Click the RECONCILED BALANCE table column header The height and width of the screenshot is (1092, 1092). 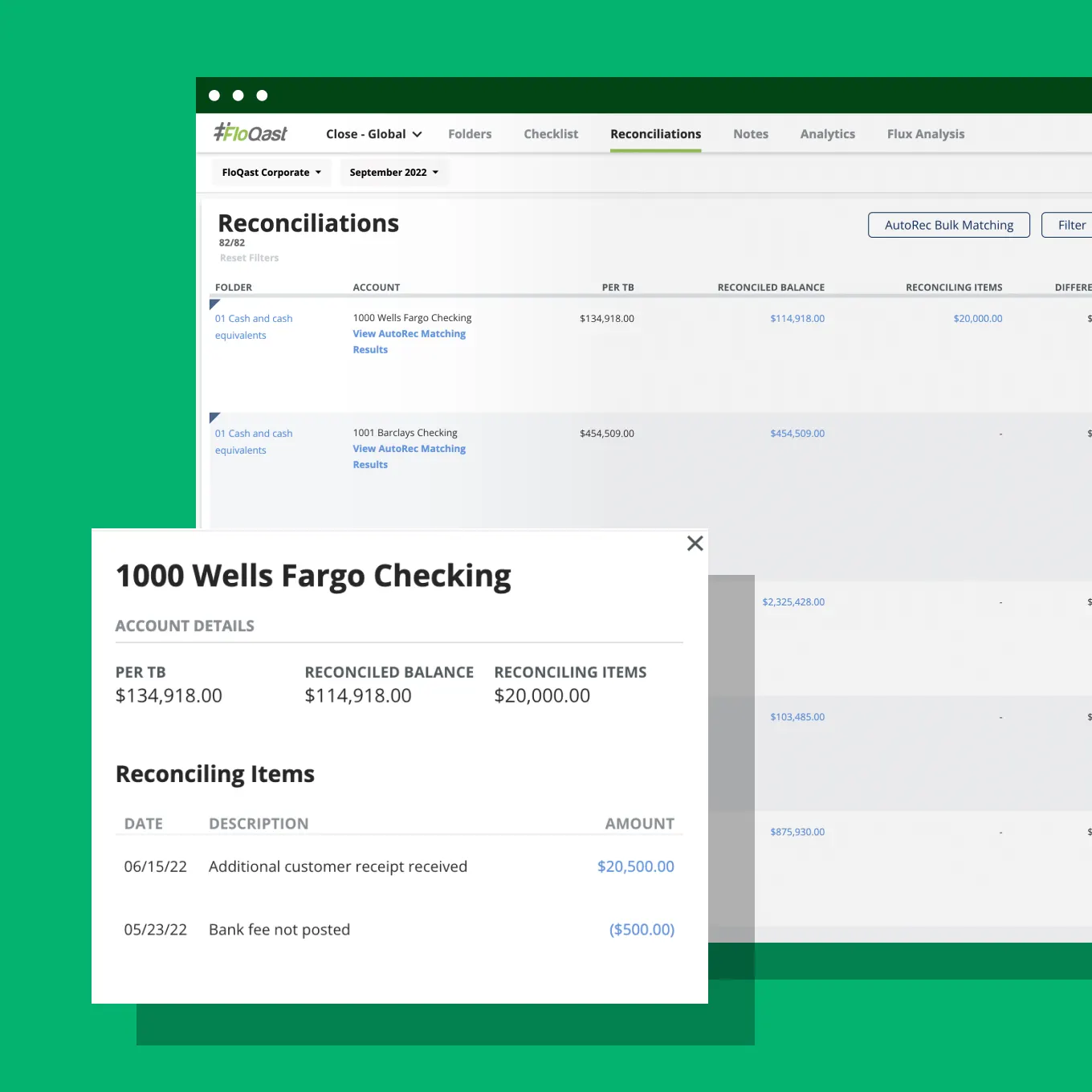pos(771,287)
